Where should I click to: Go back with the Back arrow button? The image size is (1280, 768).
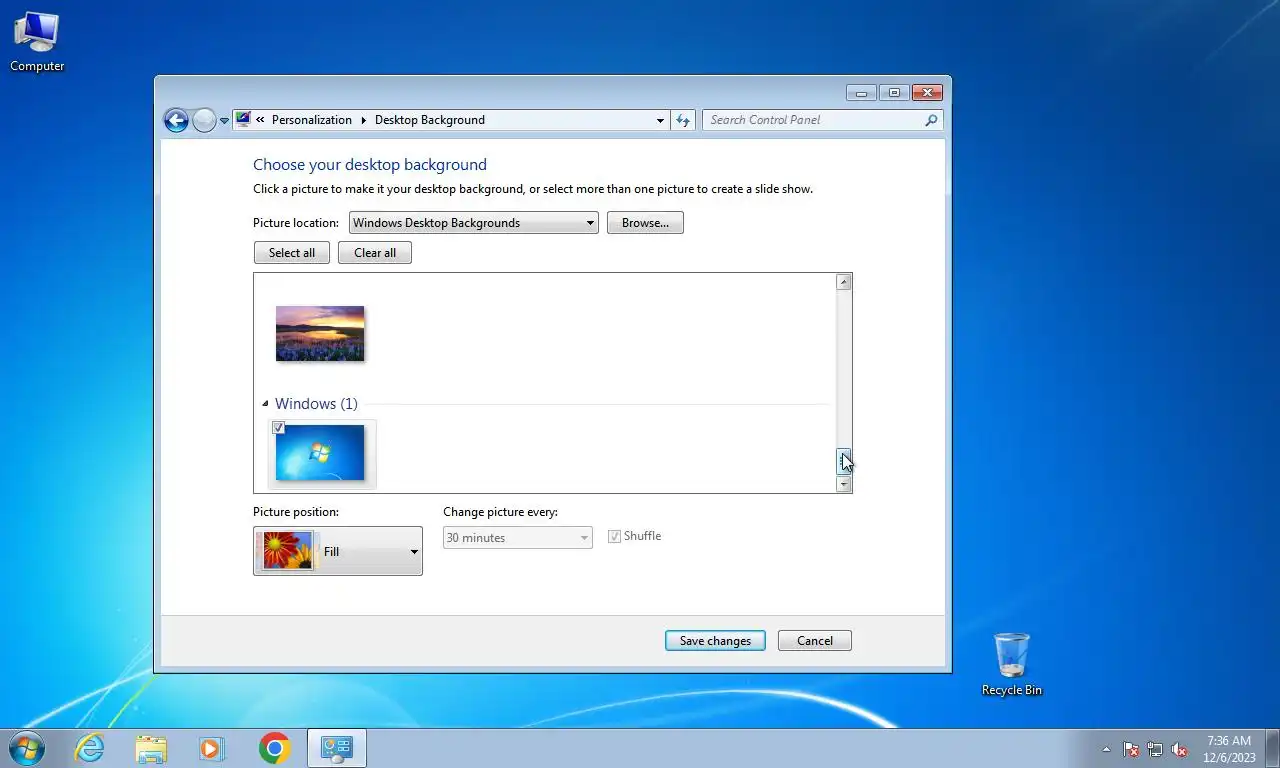(176, 120)
